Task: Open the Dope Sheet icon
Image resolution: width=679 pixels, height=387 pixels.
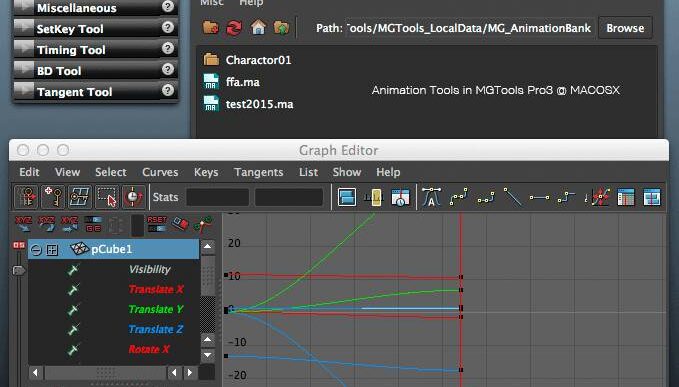Action: (625, 197)
